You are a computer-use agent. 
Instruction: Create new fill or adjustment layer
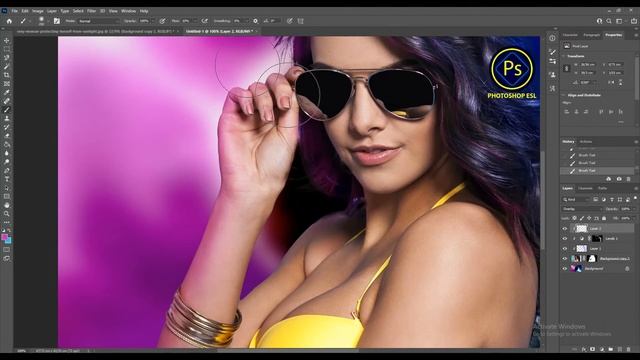[x=602, y=349]
